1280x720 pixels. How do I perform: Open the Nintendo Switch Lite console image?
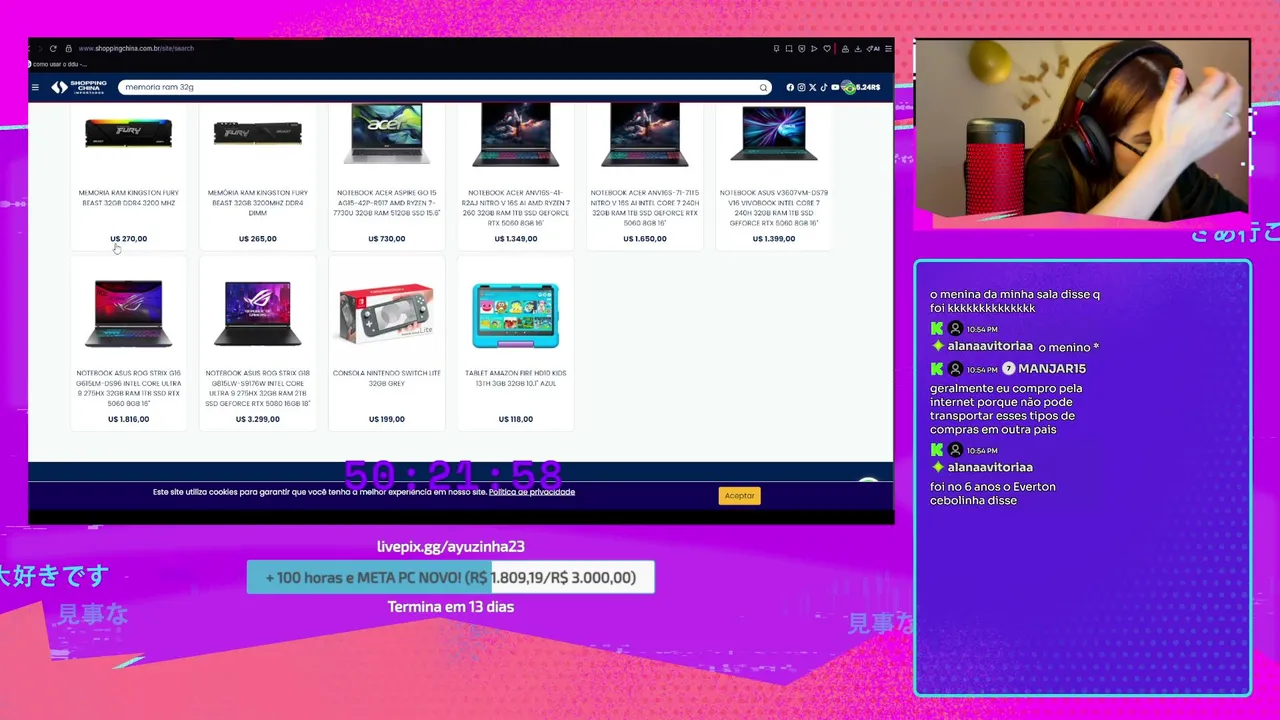(387, 314)
